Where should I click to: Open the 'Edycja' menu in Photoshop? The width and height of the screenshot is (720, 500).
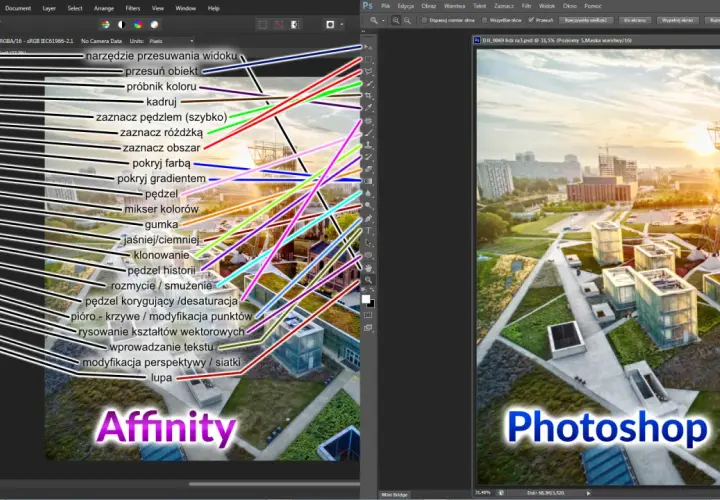click(x=405, y=6)
